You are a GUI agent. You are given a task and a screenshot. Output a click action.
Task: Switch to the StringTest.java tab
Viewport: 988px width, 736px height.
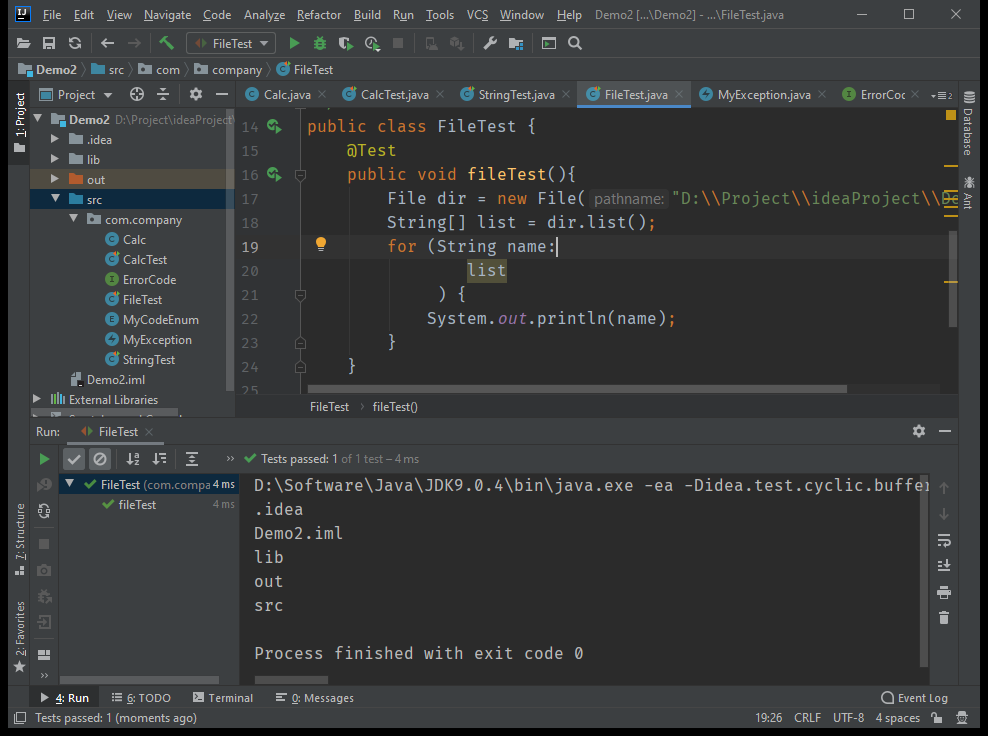516,95
